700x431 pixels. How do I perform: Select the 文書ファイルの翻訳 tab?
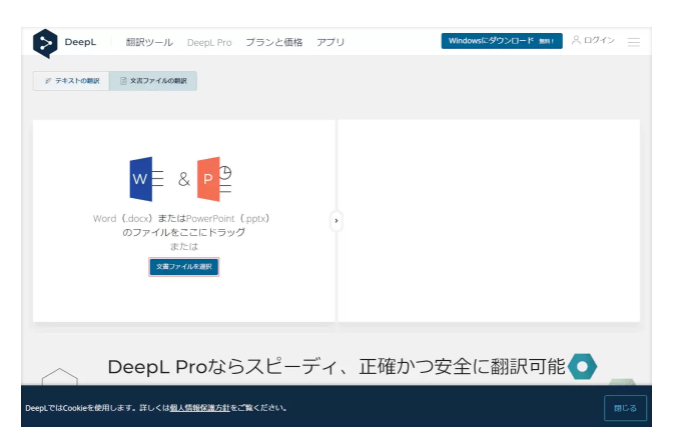(x=153, y=81)
